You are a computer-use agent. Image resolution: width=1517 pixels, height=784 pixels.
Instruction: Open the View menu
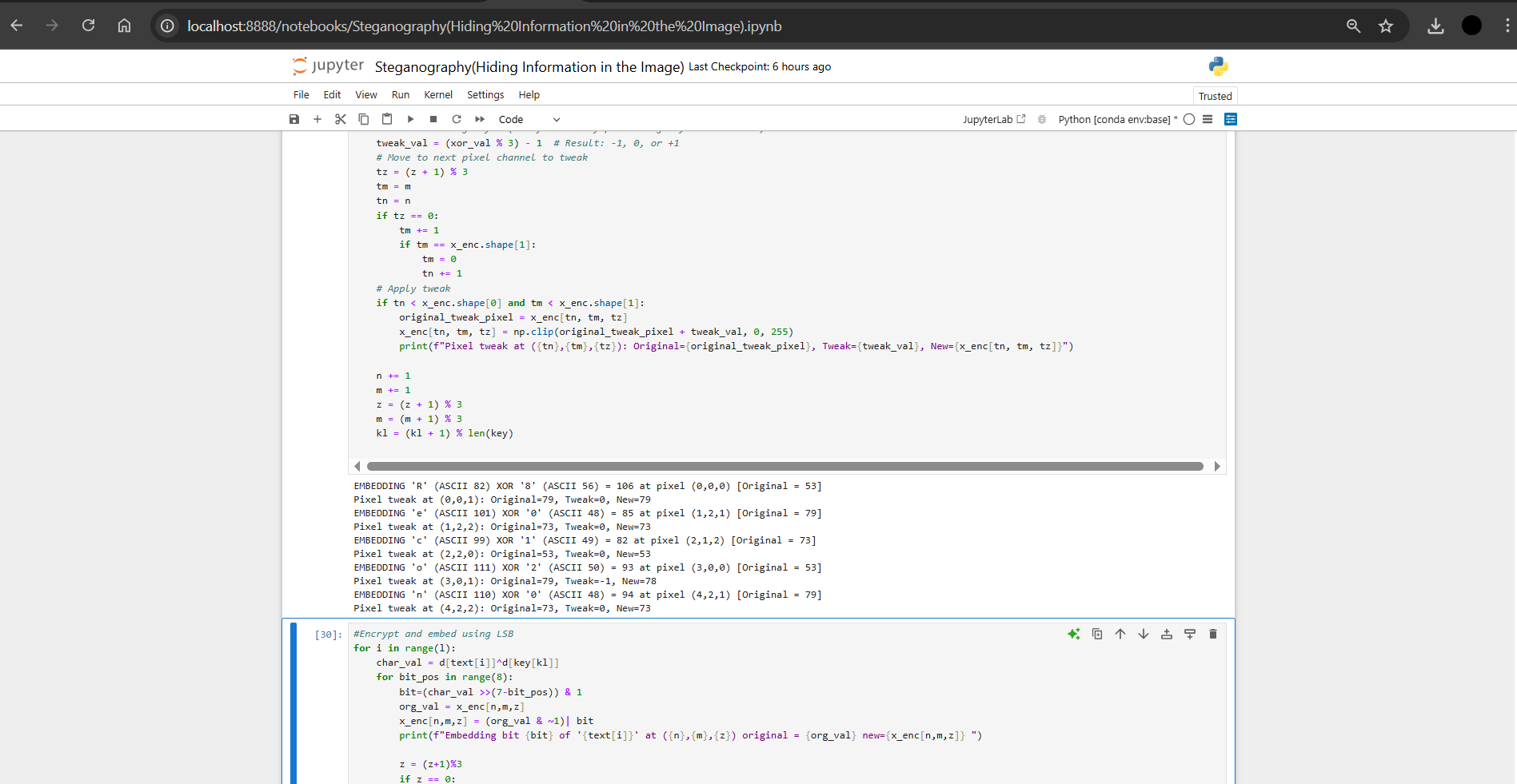point(366,94)
